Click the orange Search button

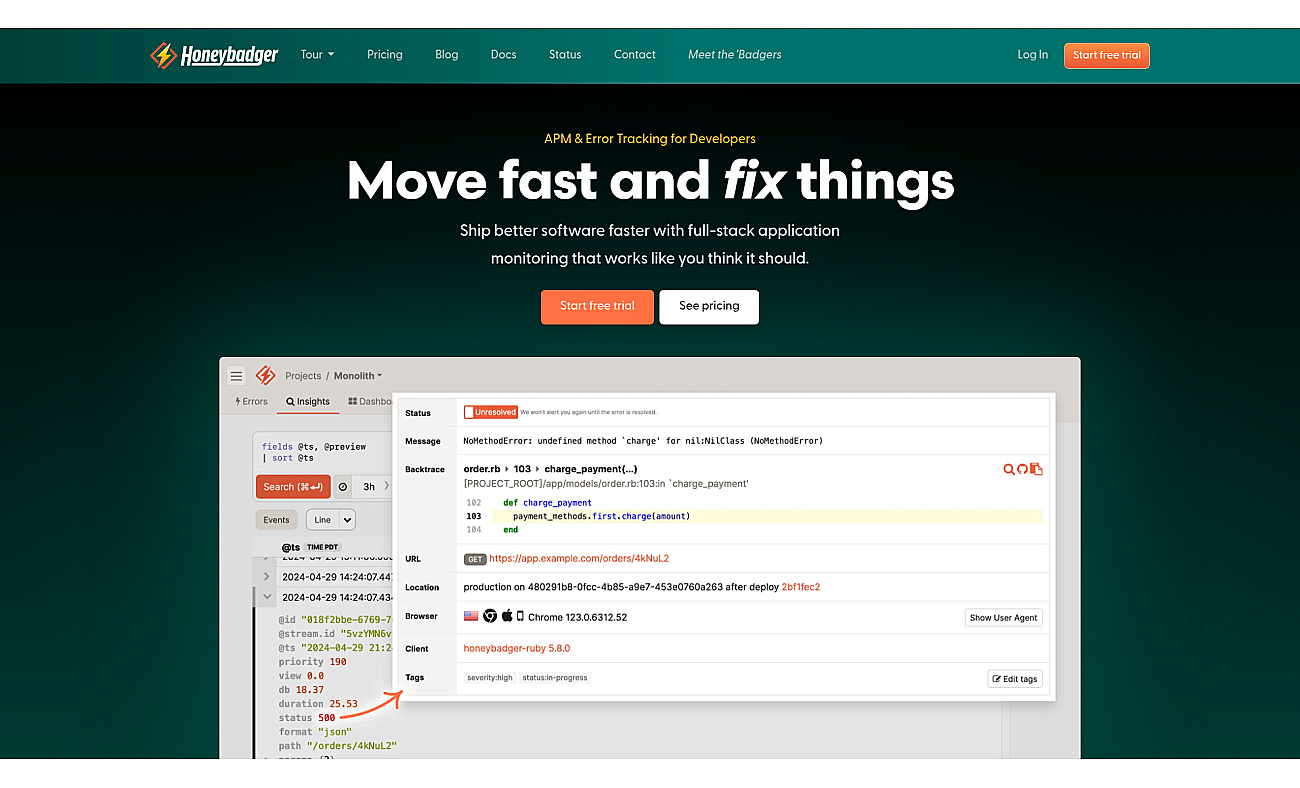[293, 487]
